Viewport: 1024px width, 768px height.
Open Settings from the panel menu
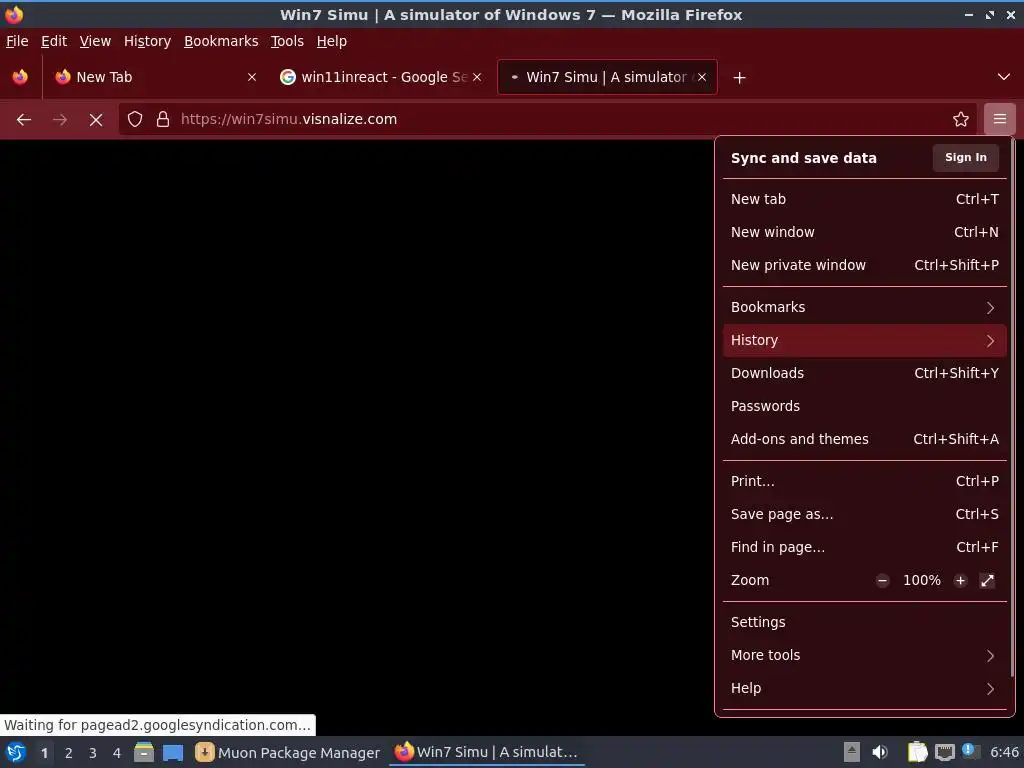pos(865,622)
